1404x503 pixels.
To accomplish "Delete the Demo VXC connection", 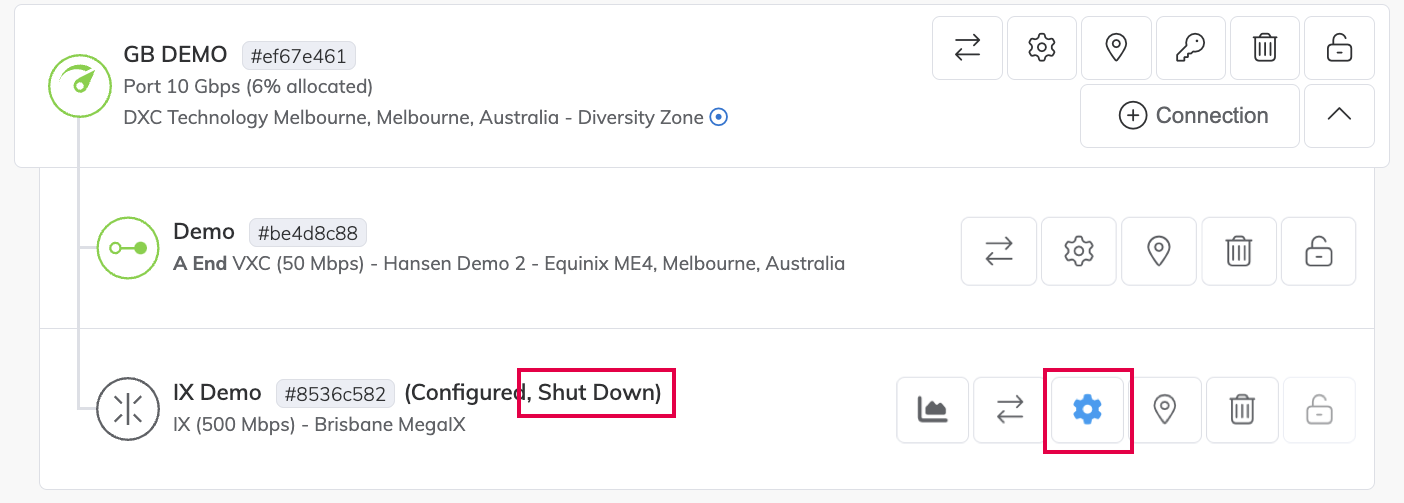I will pyautogui.click(x=1238, y=251).
